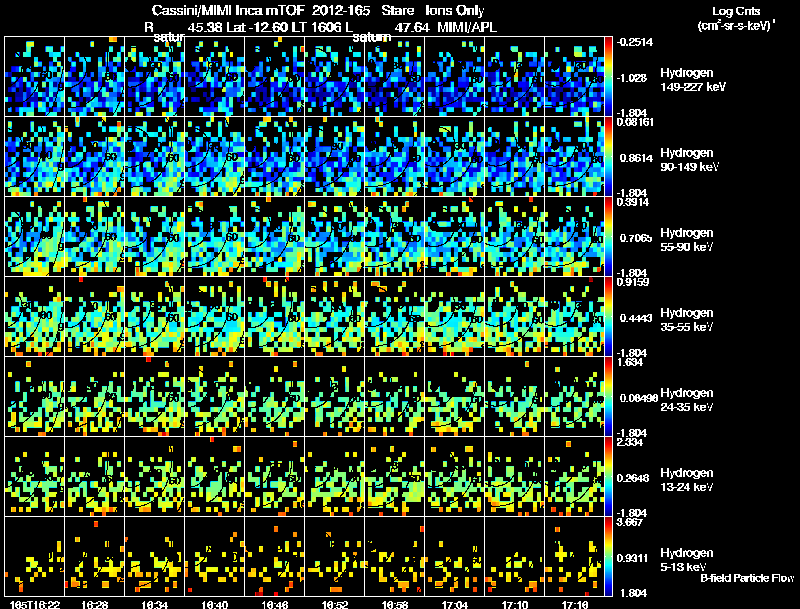Click the color bar of the 55-90 keV row

coord(608,237)
